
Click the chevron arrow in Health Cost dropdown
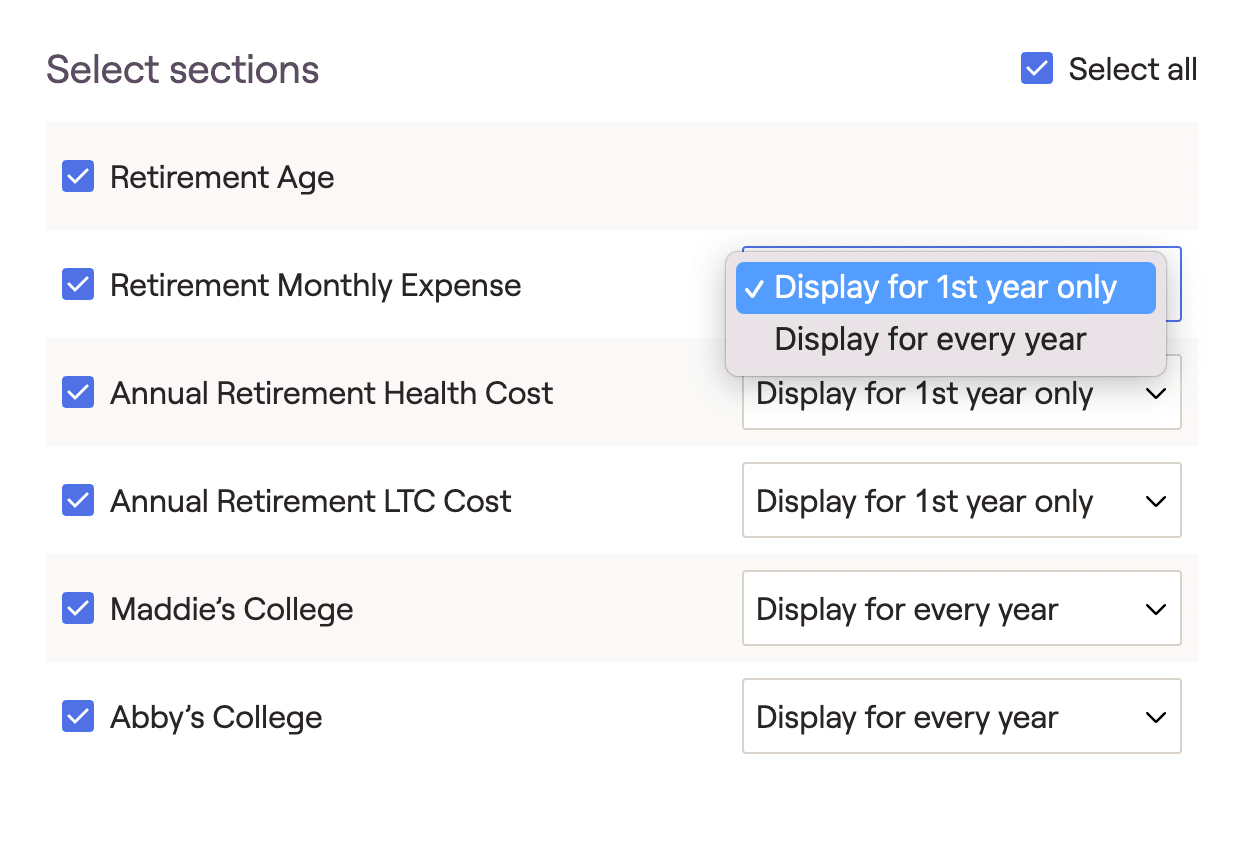click(x=1156, y=393)
